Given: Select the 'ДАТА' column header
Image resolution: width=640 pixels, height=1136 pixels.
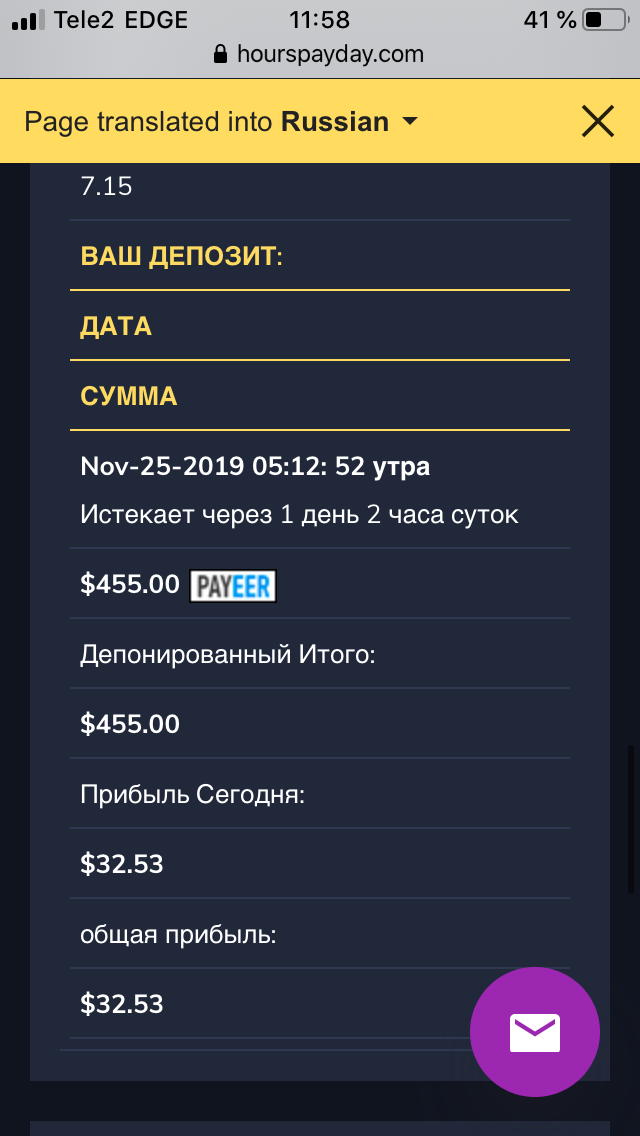Looking at the screenshot, I should [116, 326].
